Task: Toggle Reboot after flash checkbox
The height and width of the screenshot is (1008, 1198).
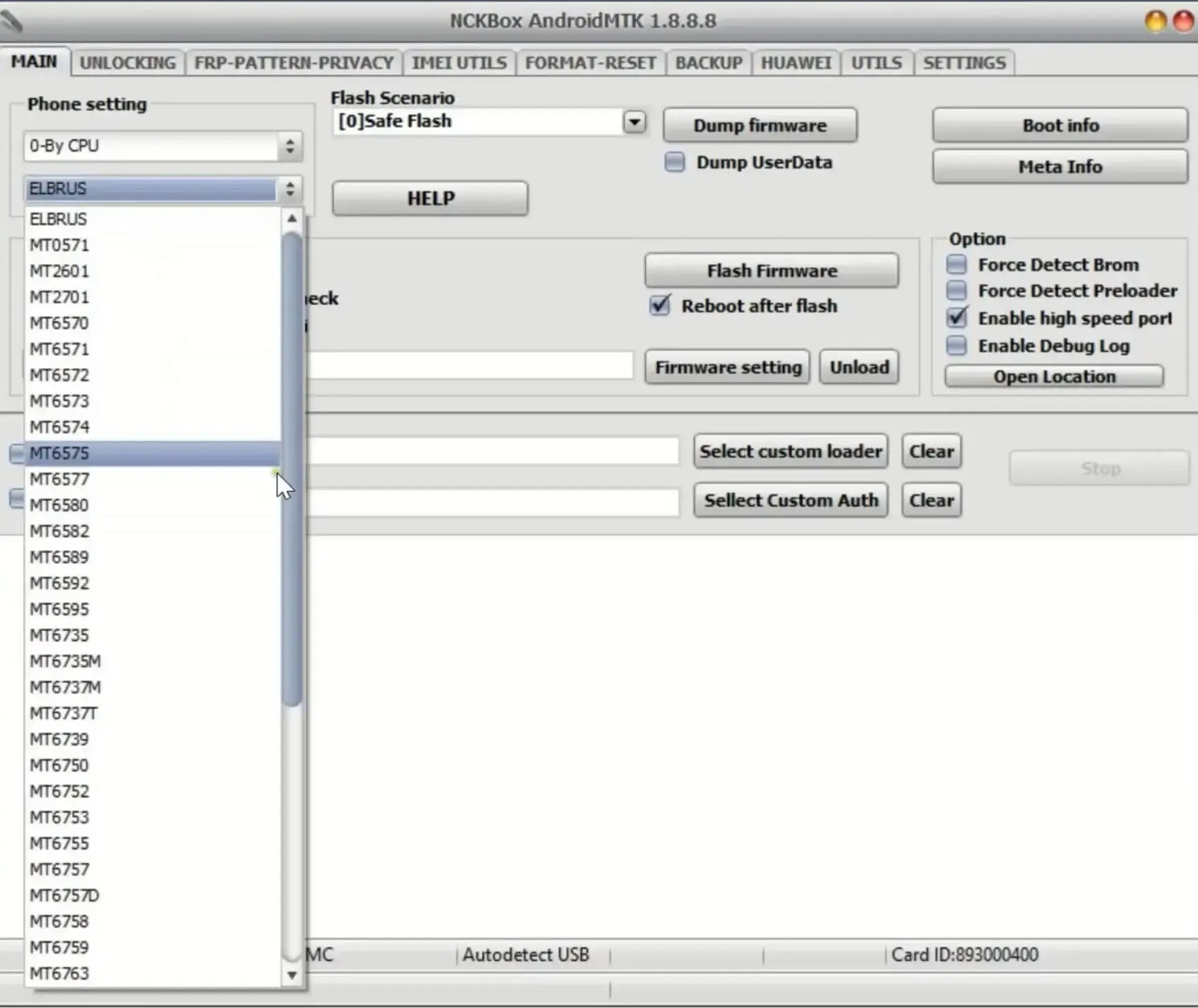Action: tap(659, 305)
